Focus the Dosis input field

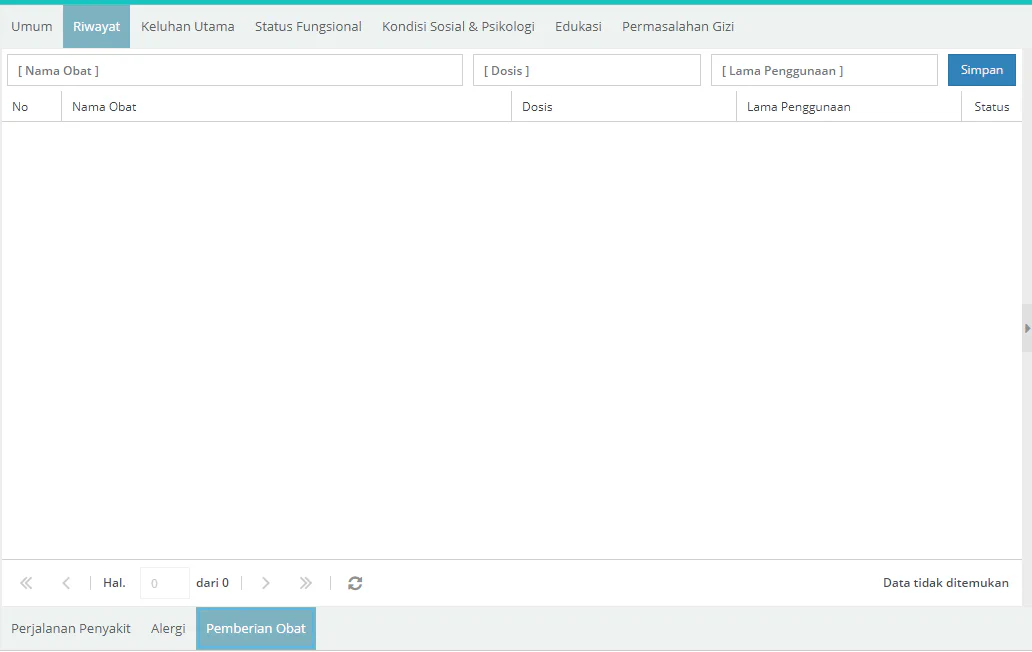[x=586, y=70]
